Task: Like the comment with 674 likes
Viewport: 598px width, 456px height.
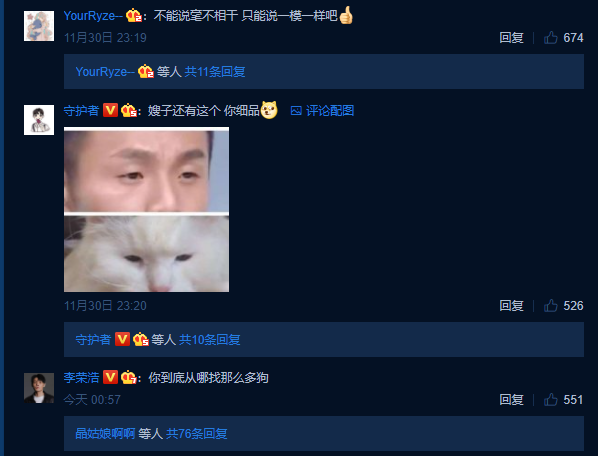Action: [551, 38]
